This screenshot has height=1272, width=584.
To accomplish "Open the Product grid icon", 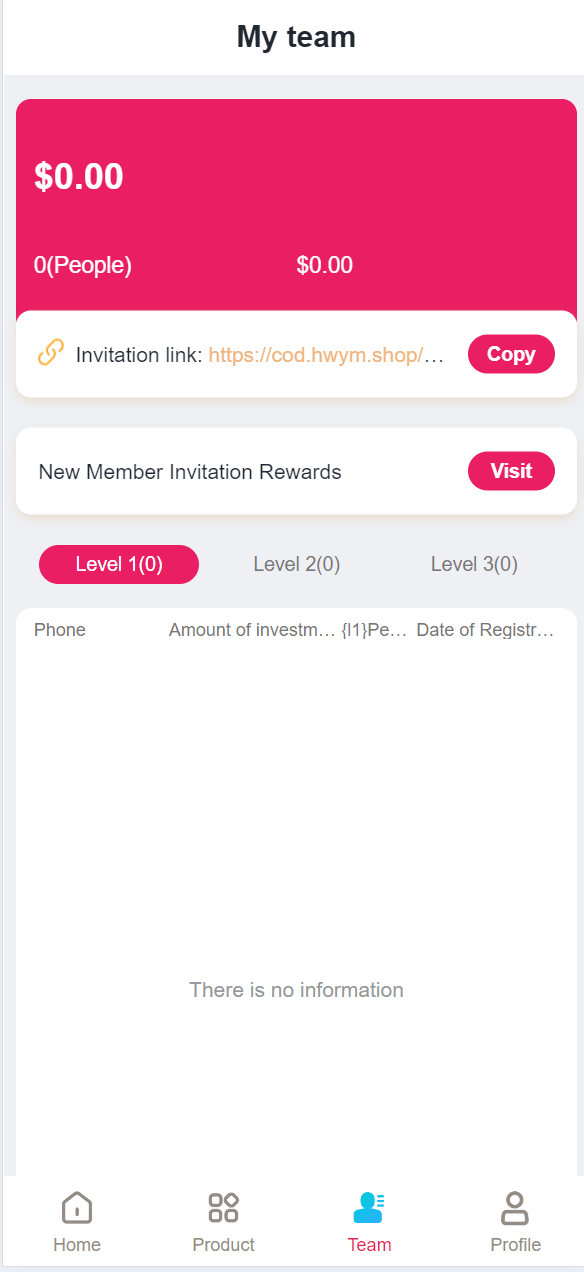I will (223, 1208).
